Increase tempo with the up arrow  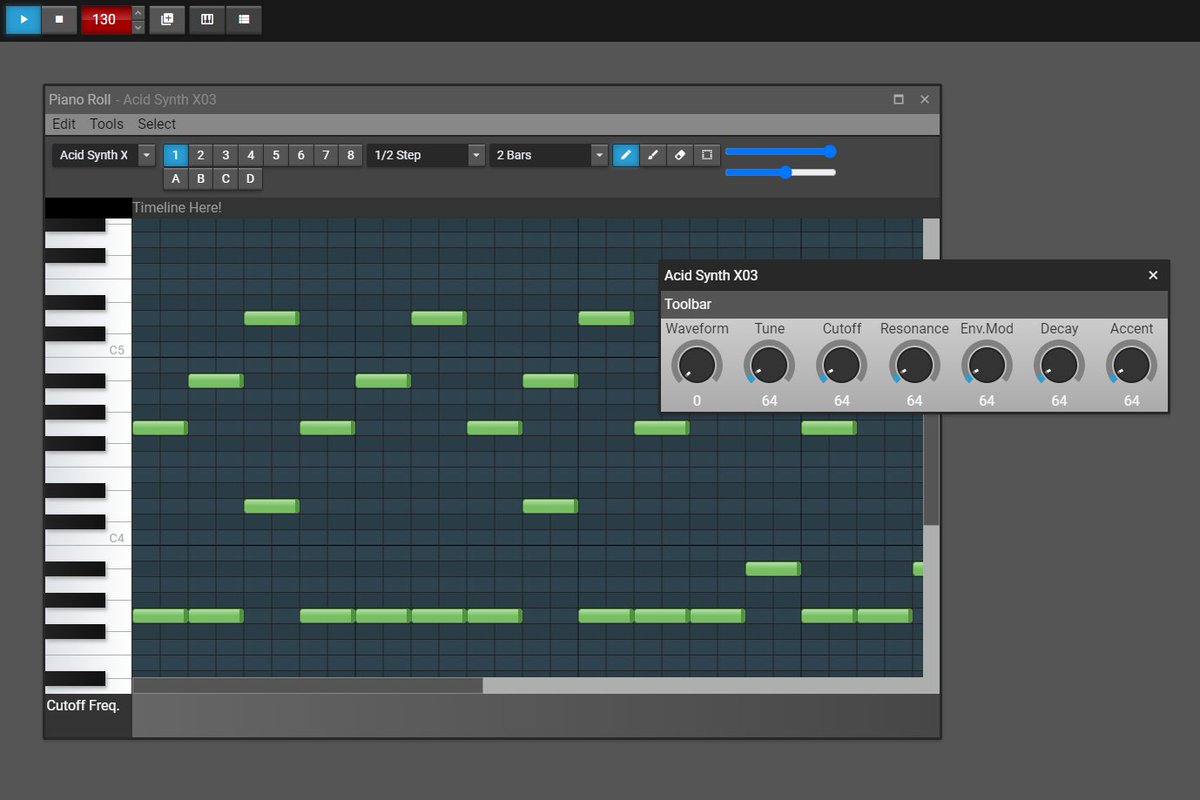coord(138,12)
